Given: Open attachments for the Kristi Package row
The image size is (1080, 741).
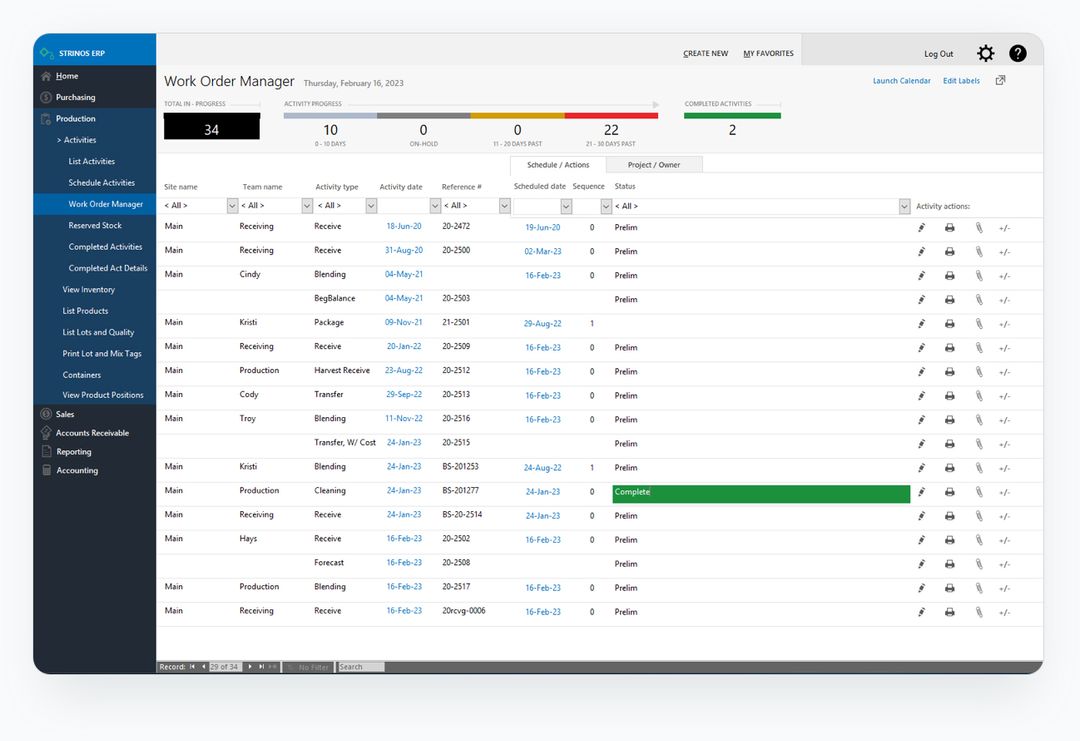Looking at the screenshot, I should click(979, 323).
